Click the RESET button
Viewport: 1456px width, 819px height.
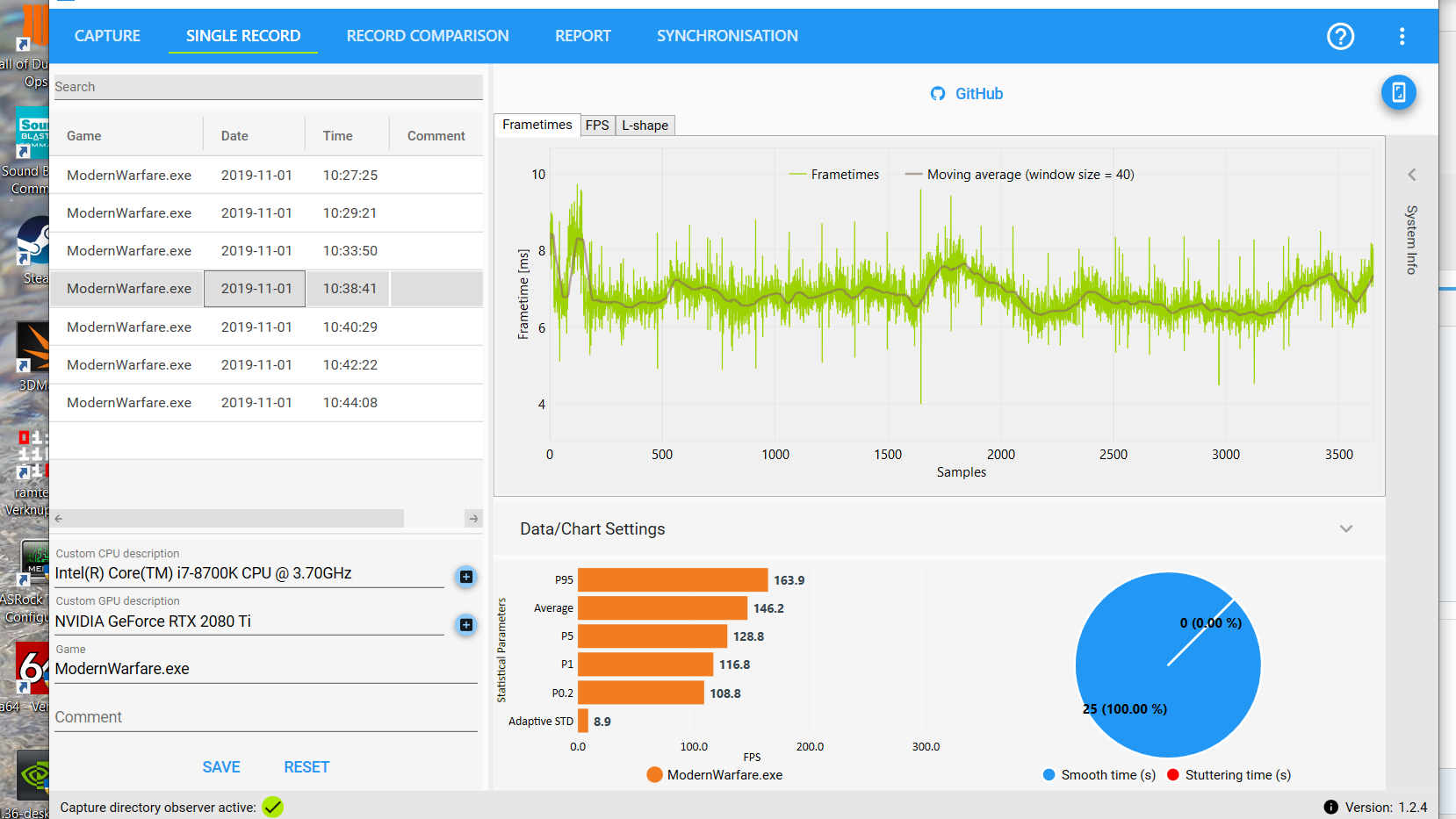pyautogui.click(x=306, y=767)
